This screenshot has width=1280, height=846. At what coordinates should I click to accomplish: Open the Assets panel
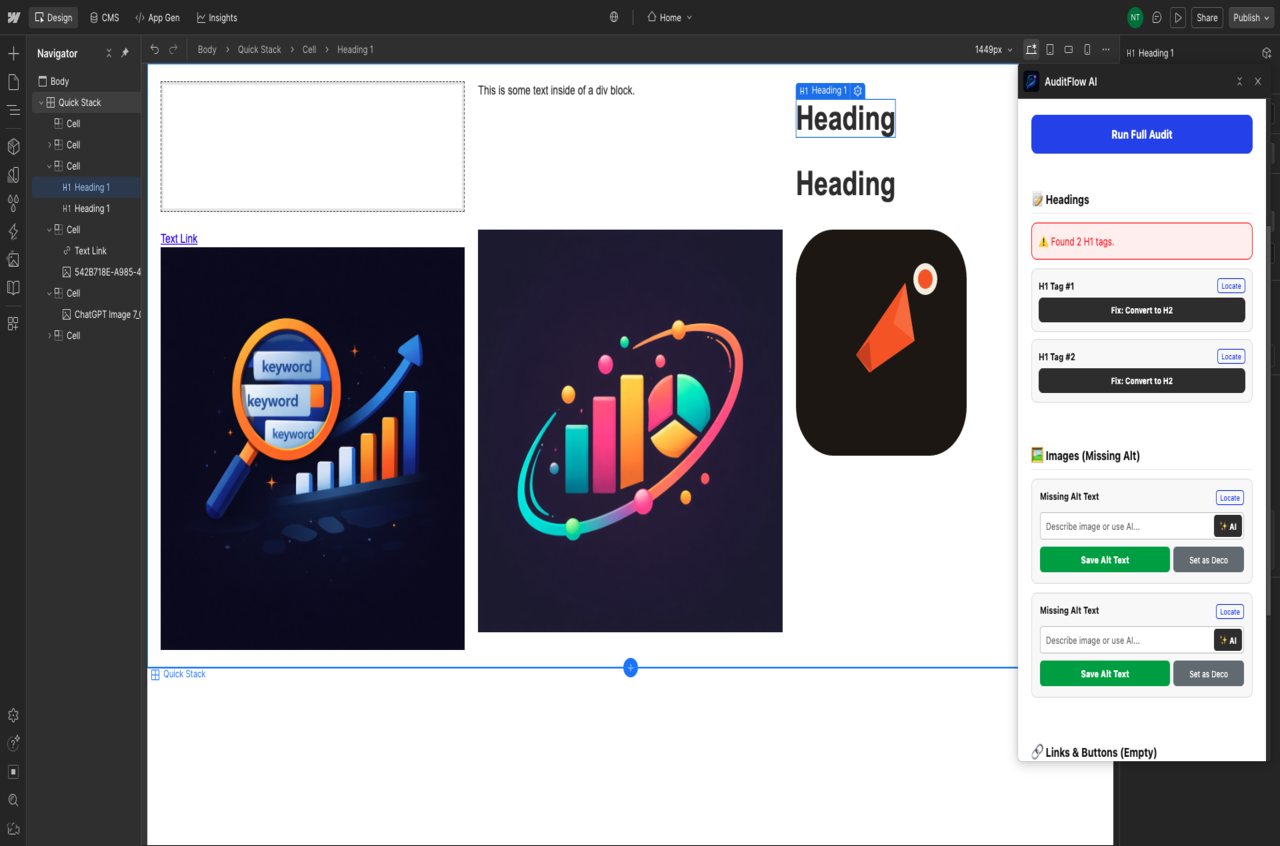[13, 259]
